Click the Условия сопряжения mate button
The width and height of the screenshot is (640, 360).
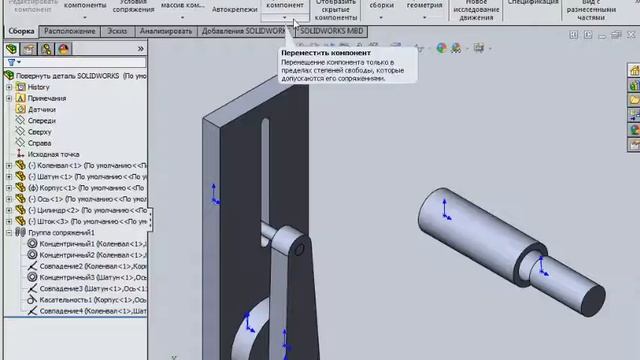[133, 7]
